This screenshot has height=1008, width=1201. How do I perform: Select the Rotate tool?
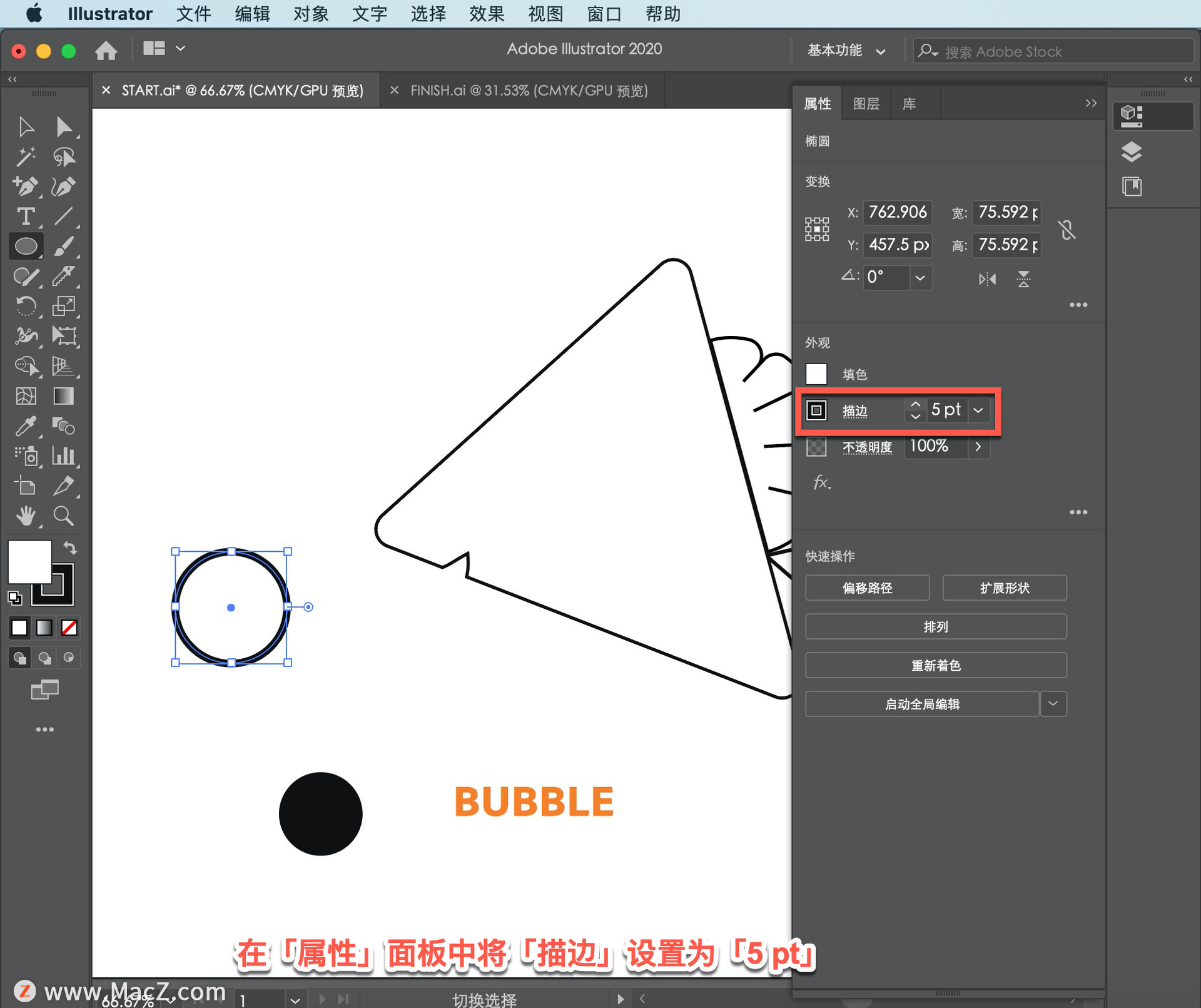click(x=26, y=307)
